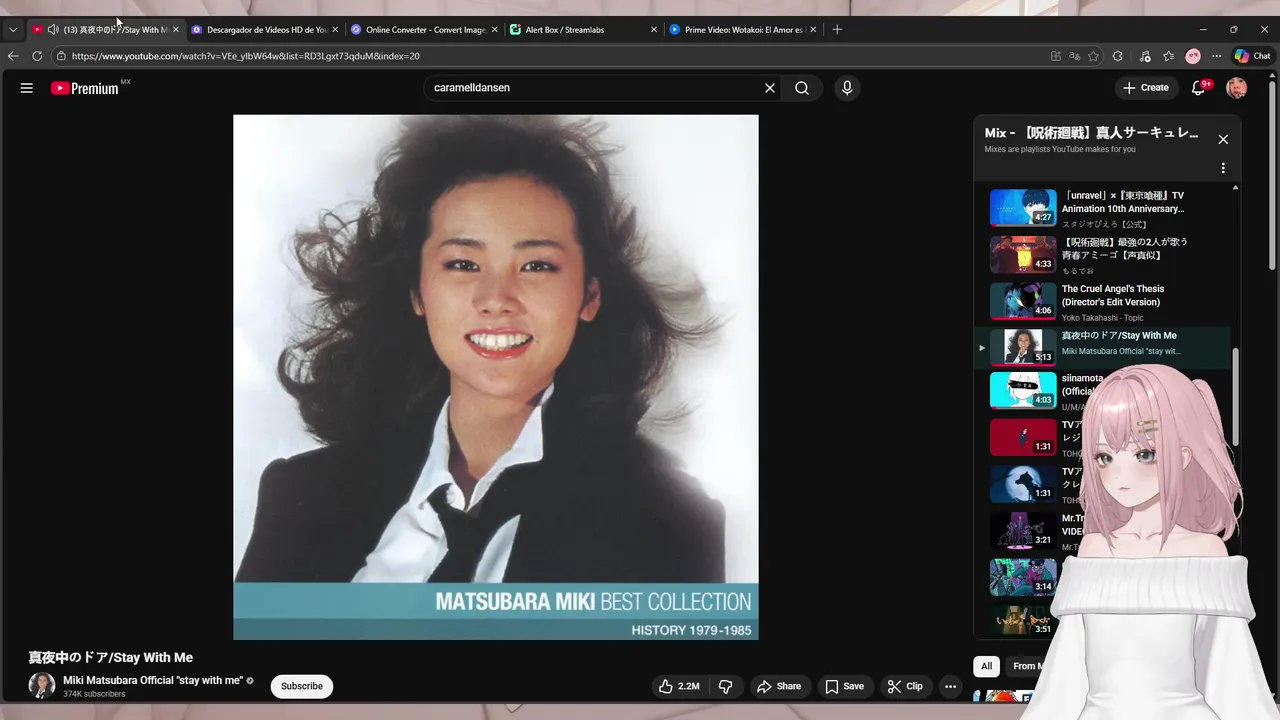This screenshot has height=720, width=1280.
Task: Play the siinamota playlist thumbnail
Action: point(1023,391)
